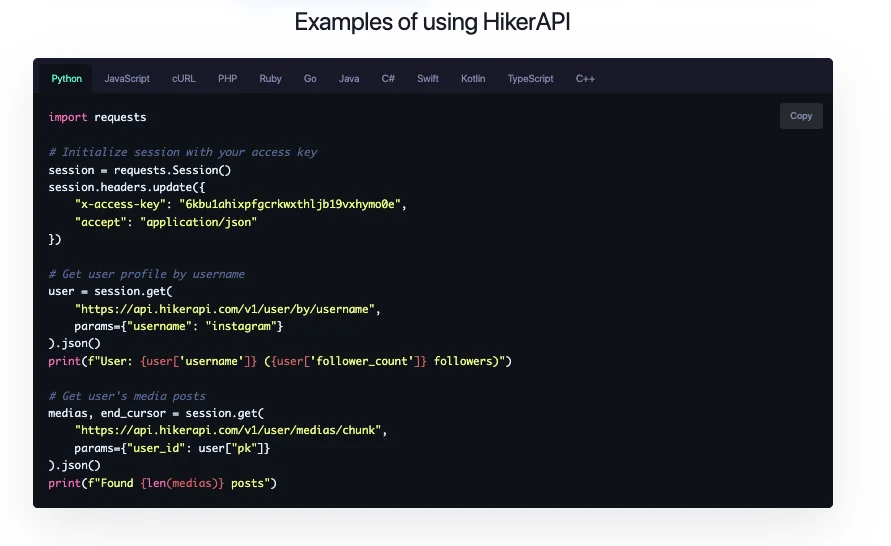Open the TypeScript tab
The width and height of the screenshot is (891, 546).
(530, 78)
